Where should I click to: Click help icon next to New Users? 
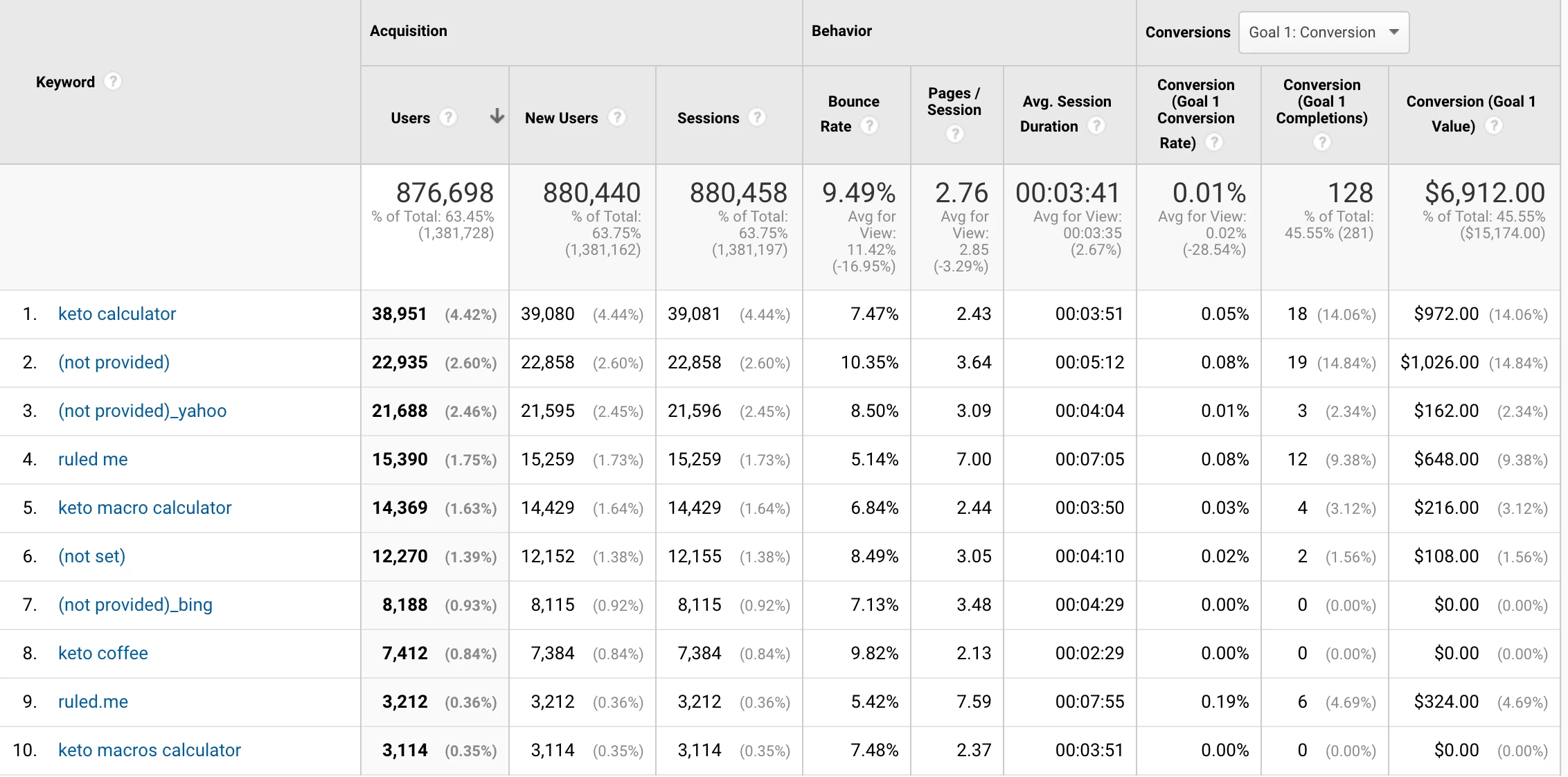point(617,118)
